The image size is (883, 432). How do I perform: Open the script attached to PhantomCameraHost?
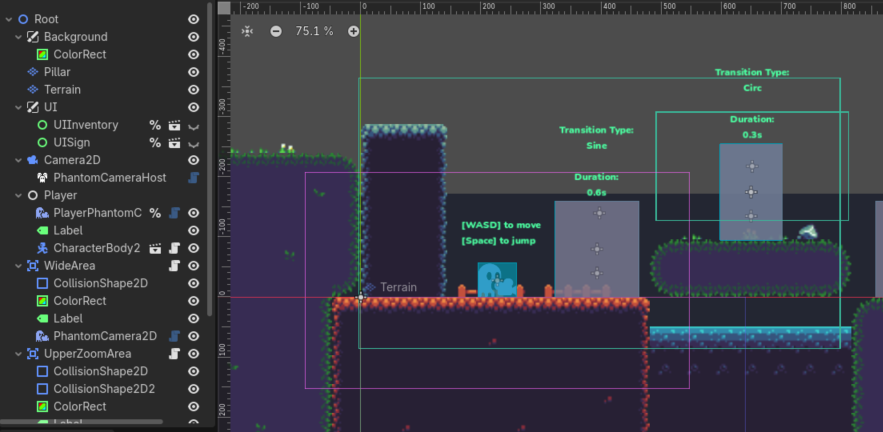click(193, 178)
